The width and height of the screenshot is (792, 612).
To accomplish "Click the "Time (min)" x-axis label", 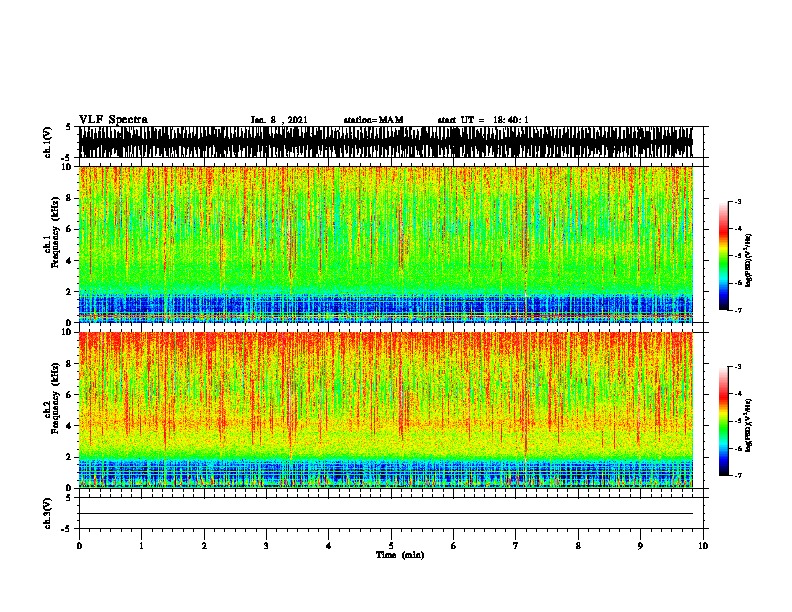I will click(400, 555).
